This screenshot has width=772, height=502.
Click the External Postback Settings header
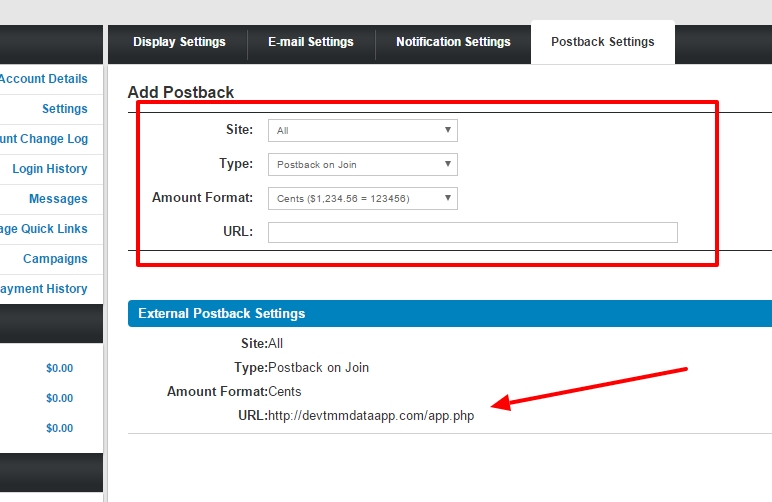(x=222, y=313)
